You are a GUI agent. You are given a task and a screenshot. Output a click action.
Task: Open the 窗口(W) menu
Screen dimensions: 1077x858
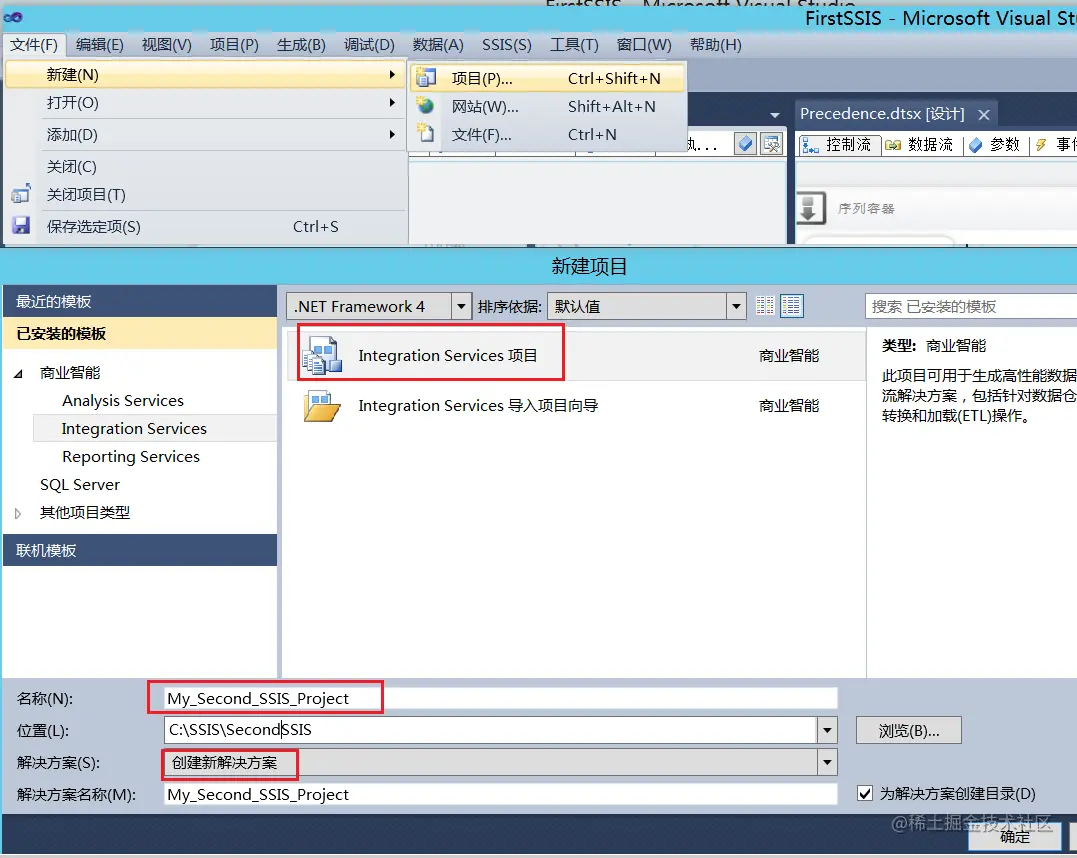(644, 45)
